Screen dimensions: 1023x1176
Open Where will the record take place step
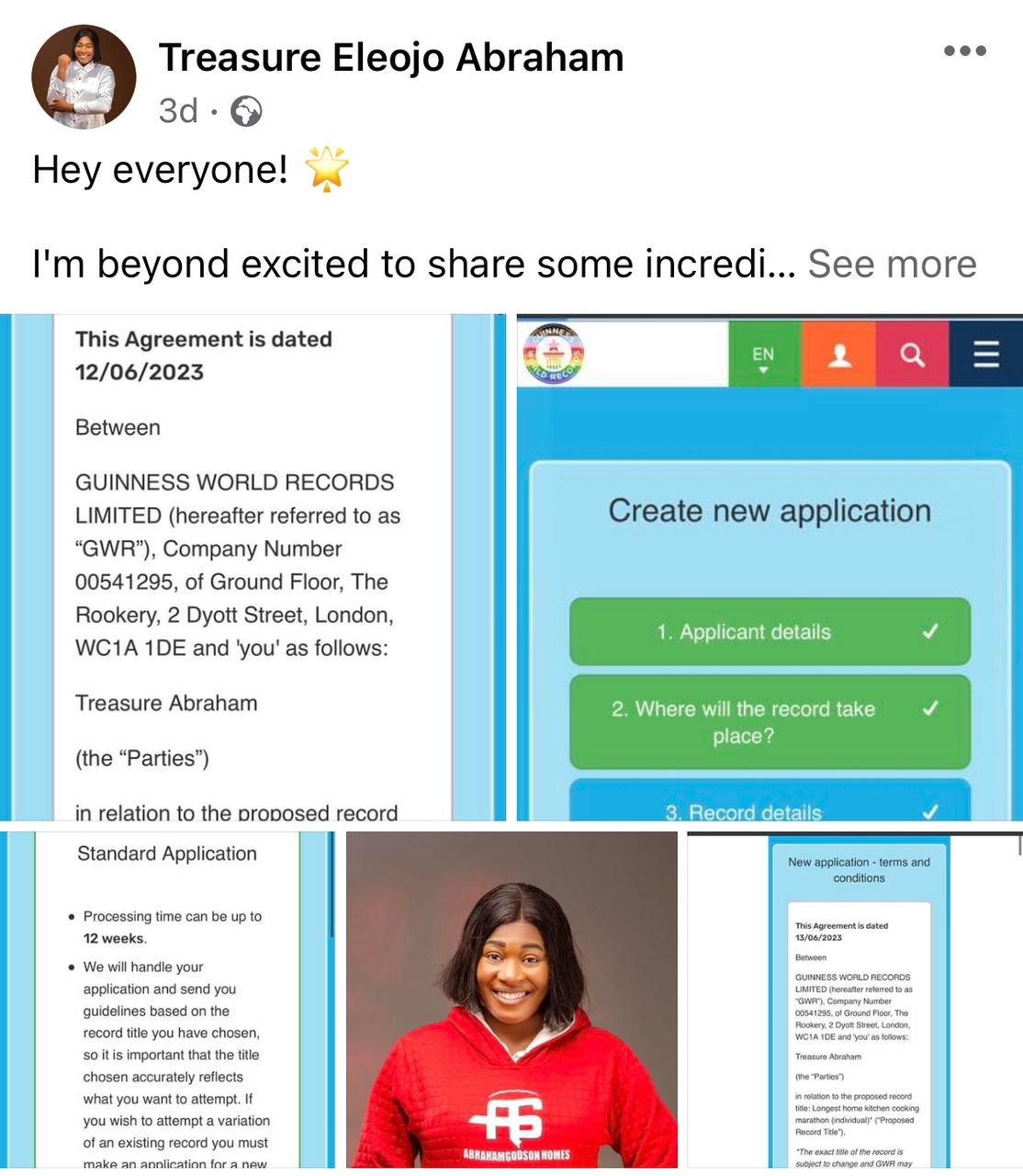tap(770, 722)
